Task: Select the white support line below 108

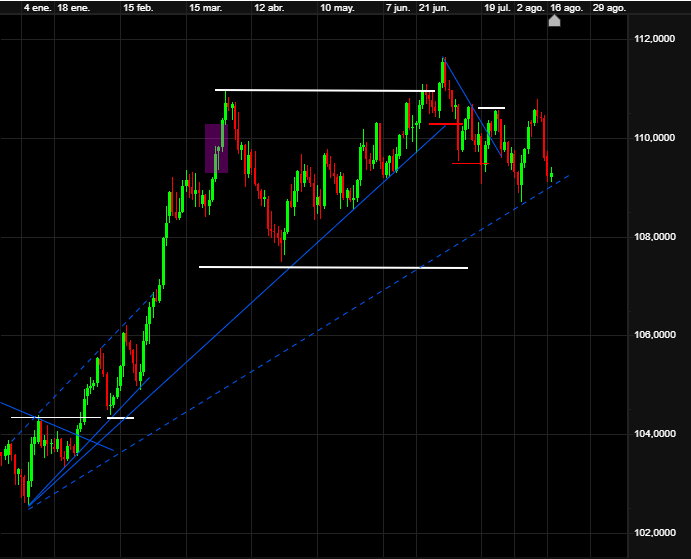Action: point(333,267)
